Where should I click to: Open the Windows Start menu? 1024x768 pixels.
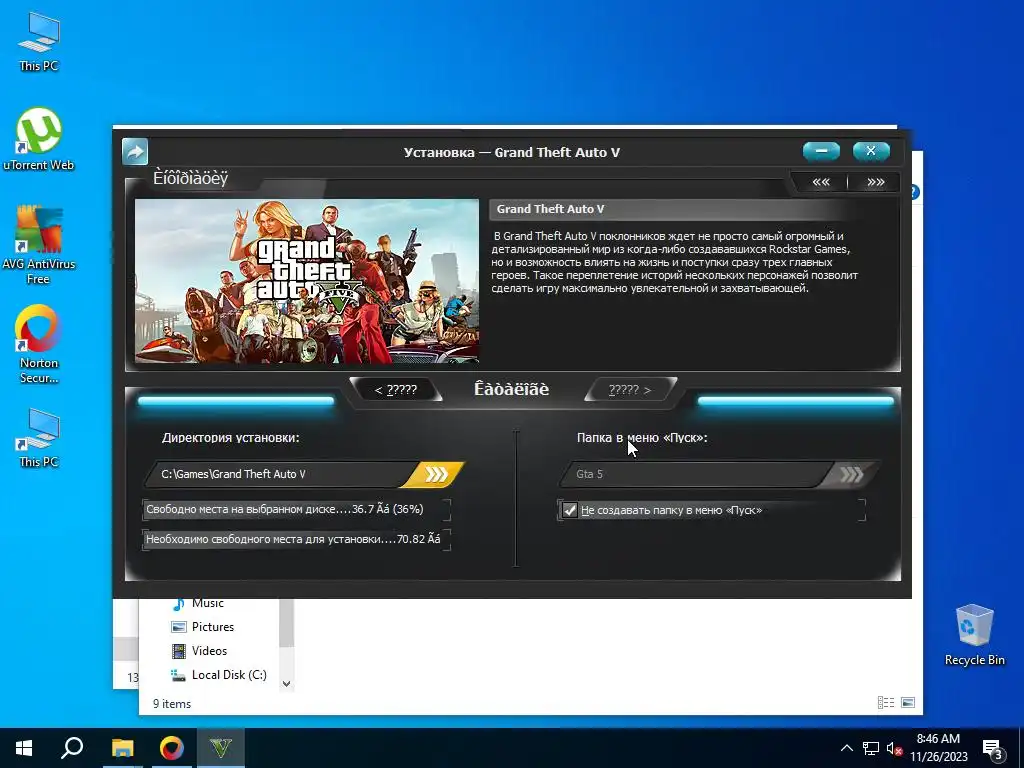[24, 748]
